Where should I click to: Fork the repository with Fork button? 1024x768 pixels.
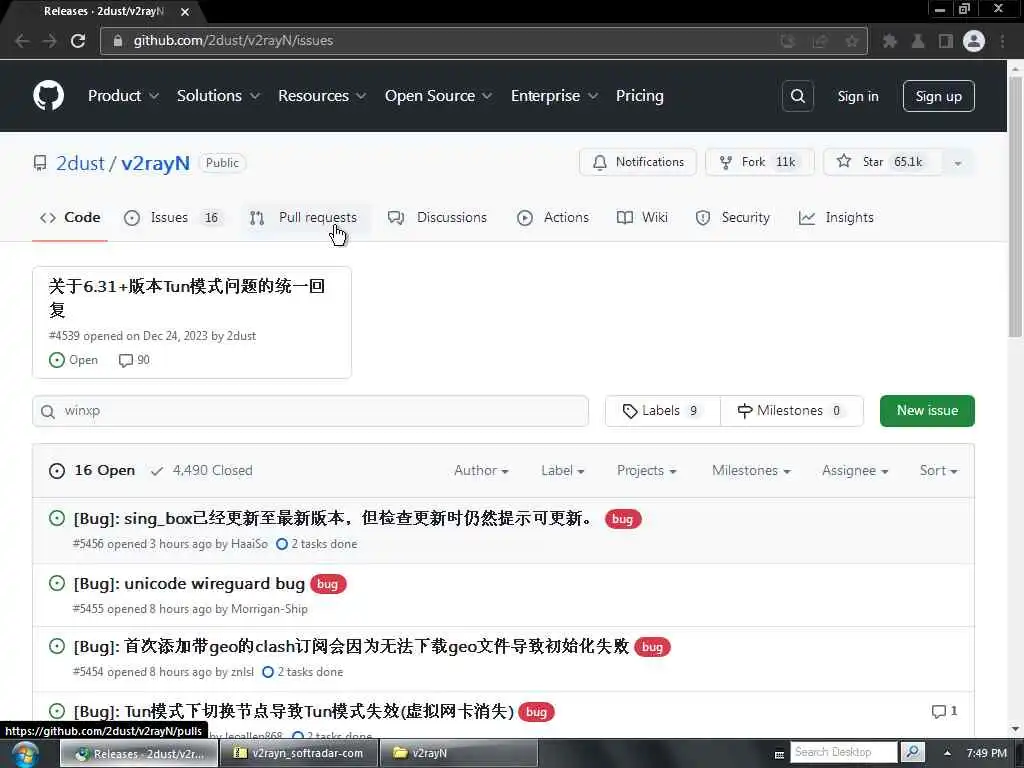click(x=759, y=162)
